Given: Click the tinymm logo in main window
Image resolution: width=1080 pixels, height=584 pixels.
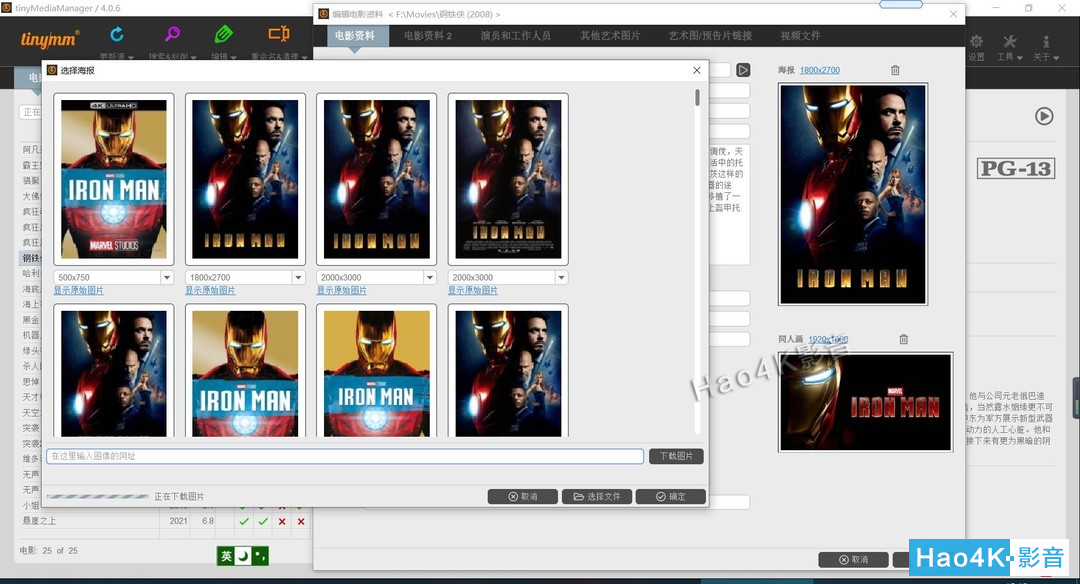Looking at the screenshot, I should point(50,39).
